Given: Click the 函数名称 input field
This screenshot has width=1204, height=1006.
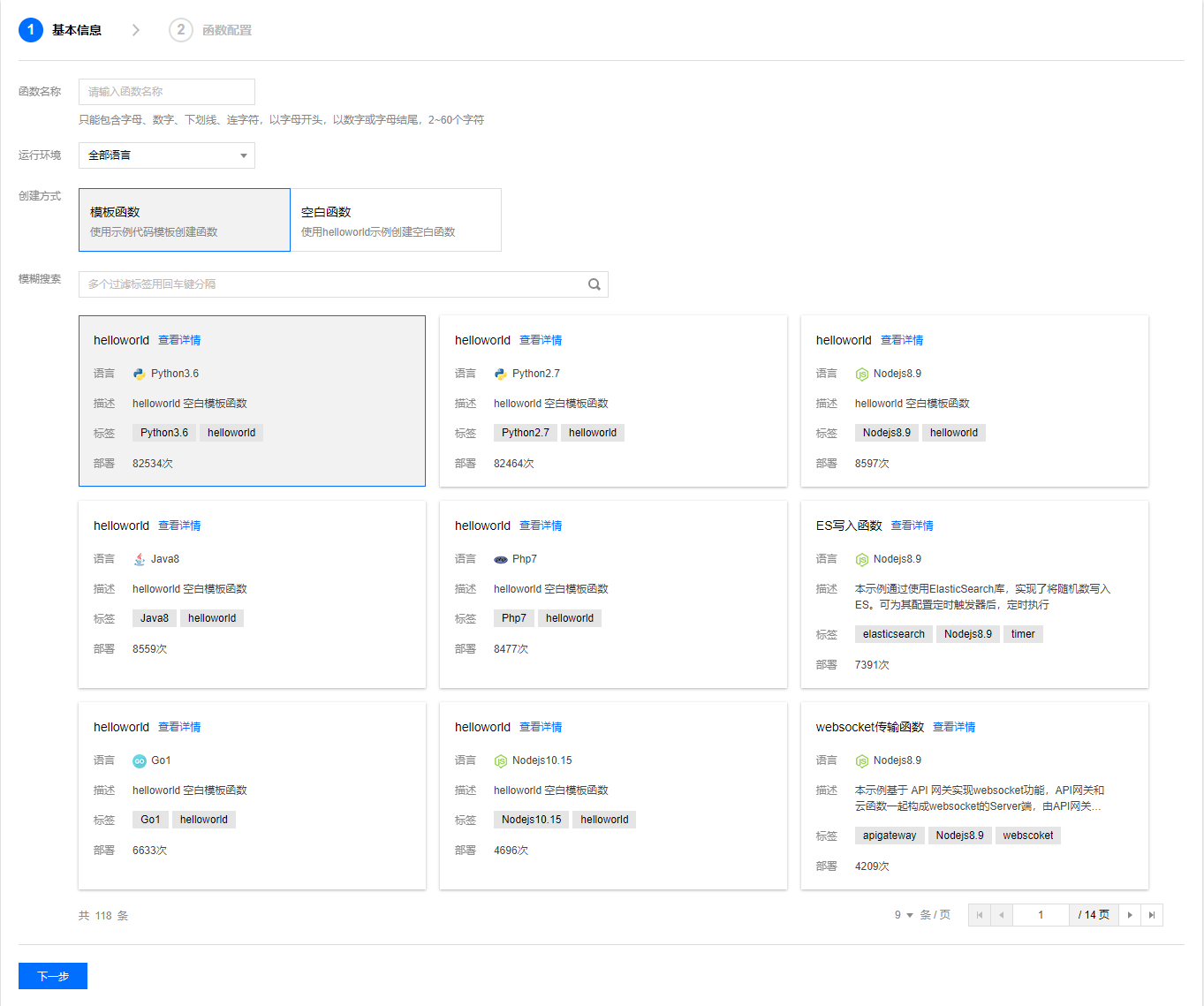Looking at the screenshot, I should pyautogui.click(x=167, y=92).
